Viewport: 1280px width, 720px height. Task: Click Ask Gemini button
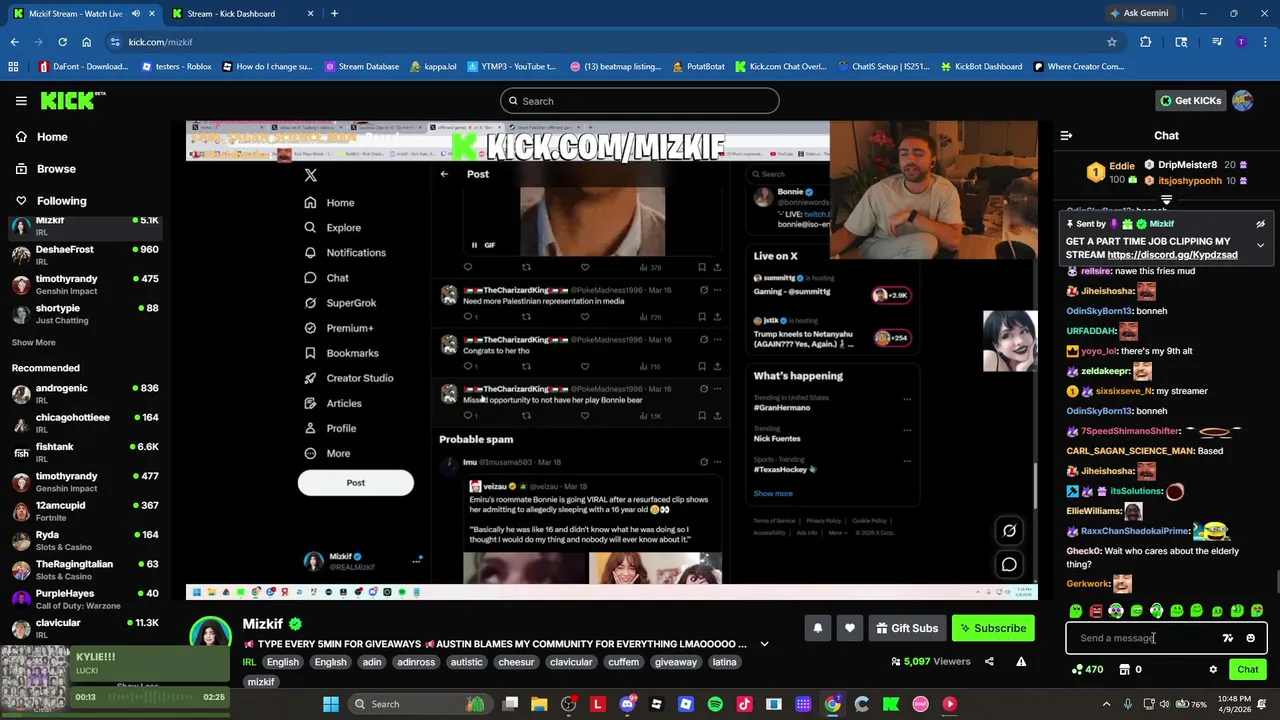tap(1138, 14)
